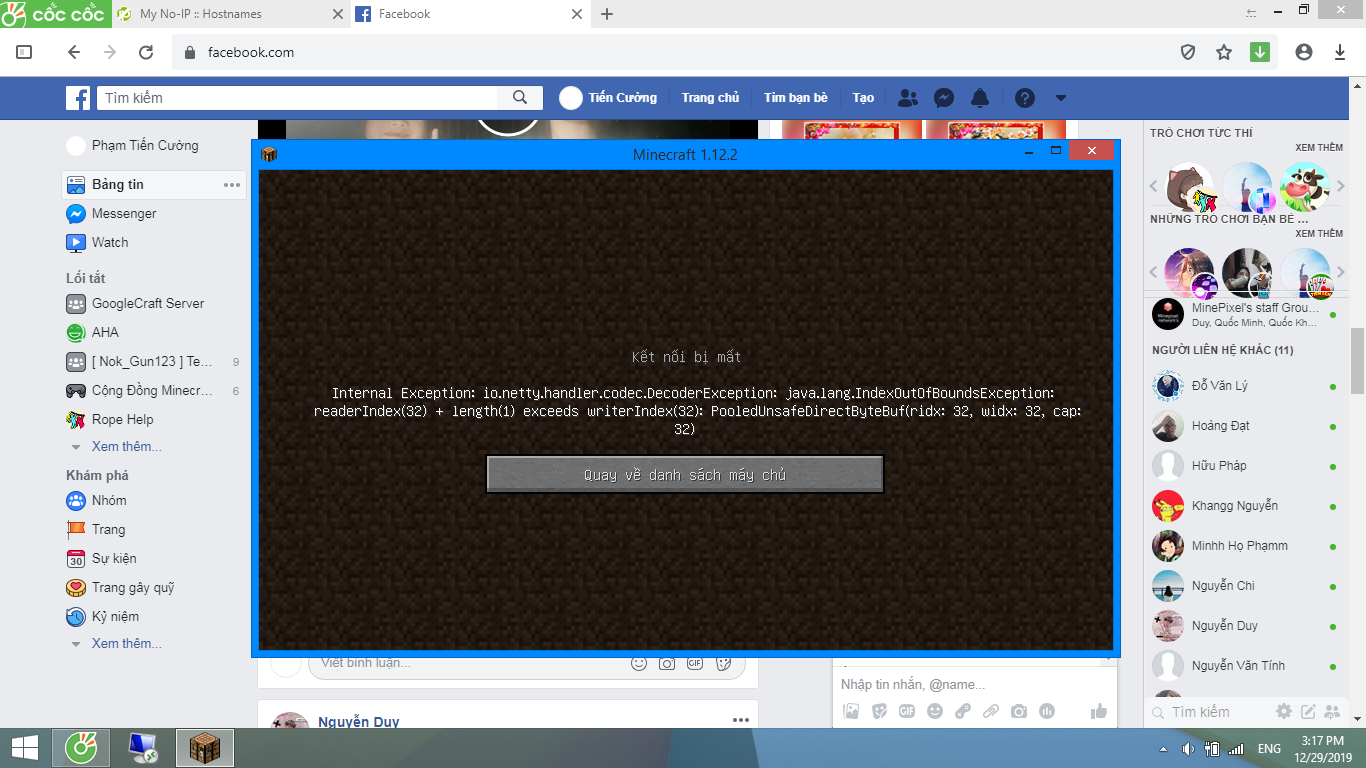Open the Windows Start button
The width and height of the screenshot is (1366, 768).
click(x=25, y=748)
